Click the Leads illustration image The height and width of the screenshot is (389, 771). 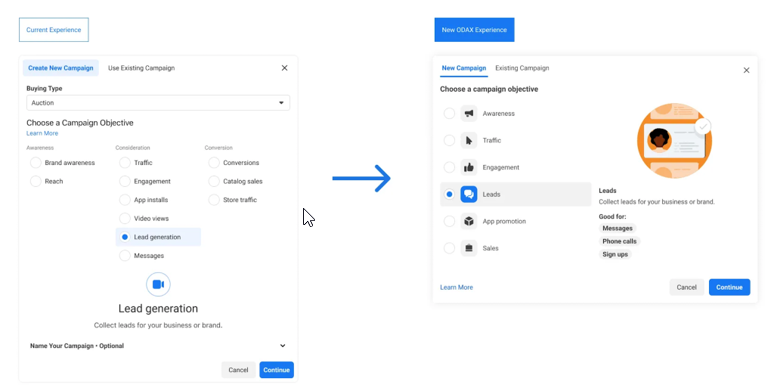coord(674,141)
